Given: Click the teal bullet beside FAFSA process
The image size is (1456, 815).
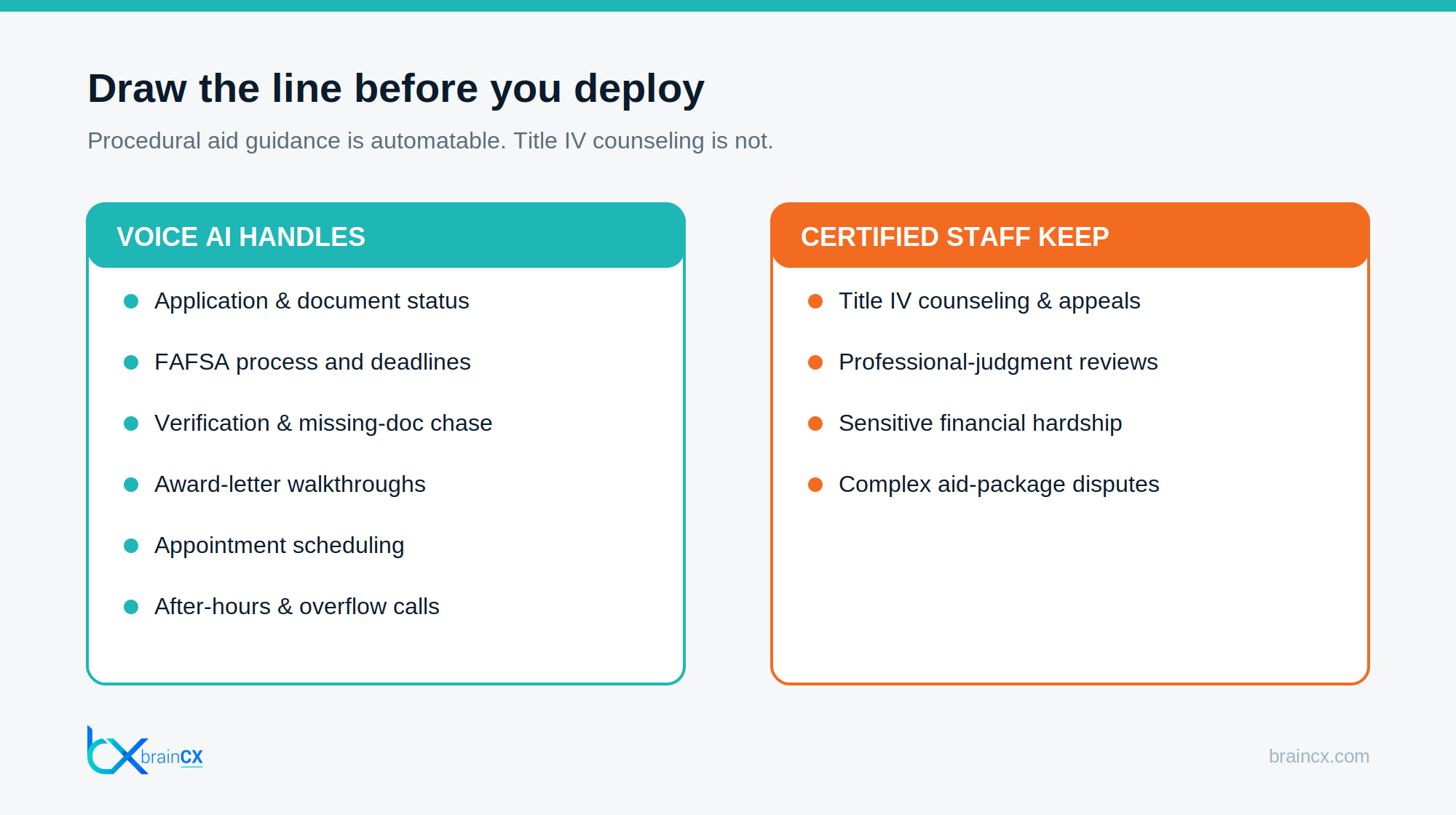Looking at the screenshot, I should point(131,362).
